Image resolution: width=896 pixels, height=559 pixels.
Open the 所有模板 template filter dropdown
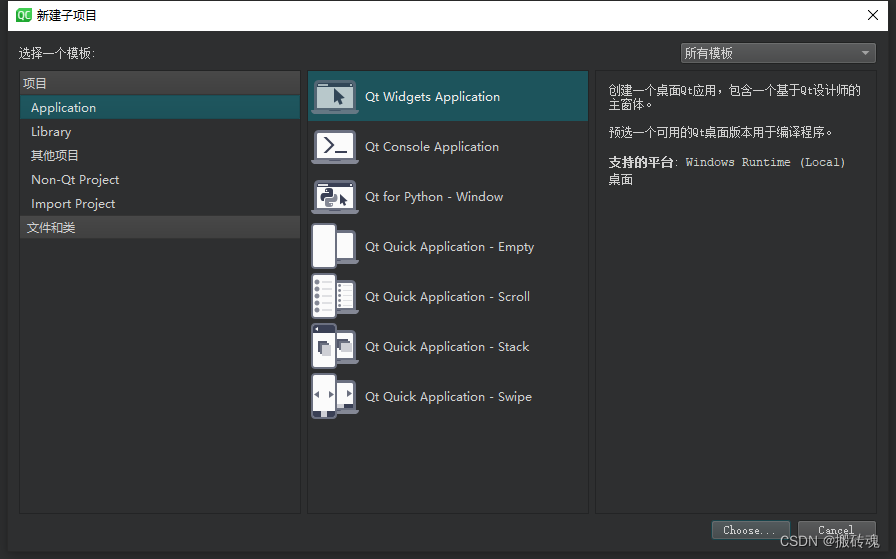pyautogui.click(x=778, y=53)
